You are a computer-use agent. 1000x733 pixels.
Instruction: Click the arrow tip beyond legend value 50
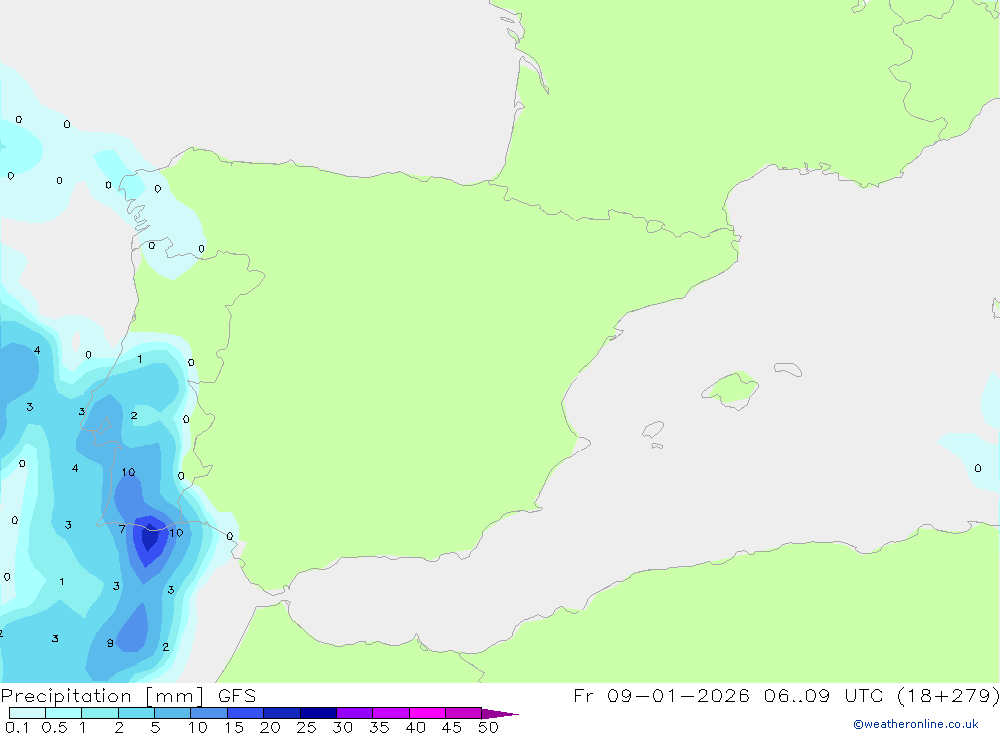coord(501,713)
